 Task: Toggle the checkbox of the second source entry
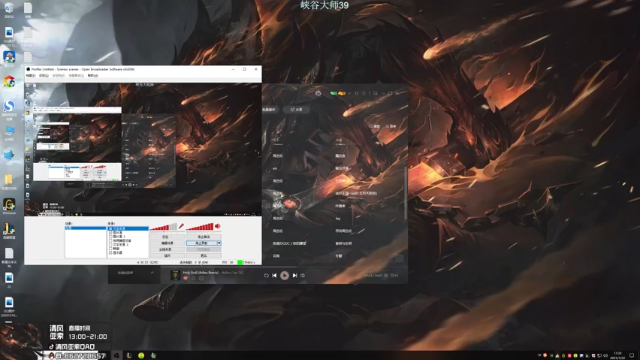(111, 233)
